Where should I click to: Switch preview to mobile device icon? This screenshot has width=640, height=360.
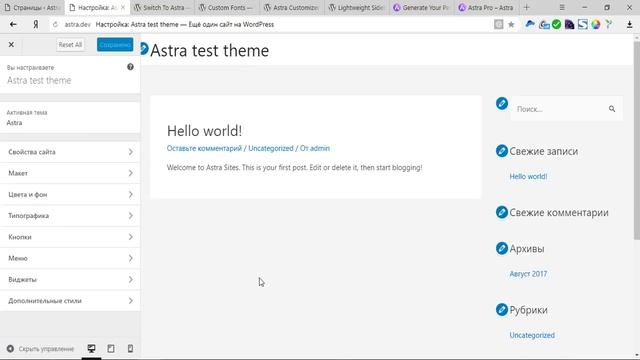(130, 349)
